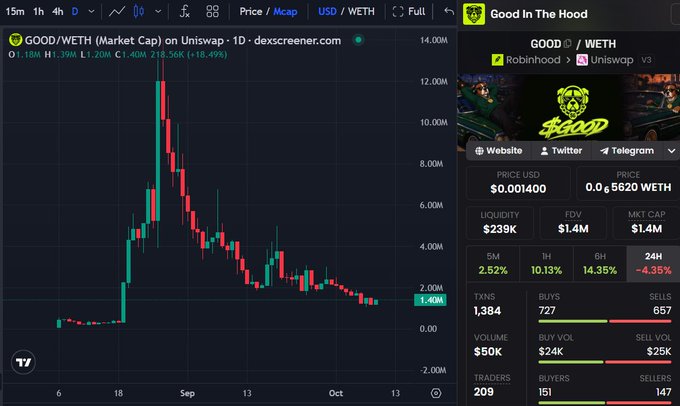Screen dimensions: 680x406
Task: Select the 15m timeframe
Action: click(x=15, y=12)
